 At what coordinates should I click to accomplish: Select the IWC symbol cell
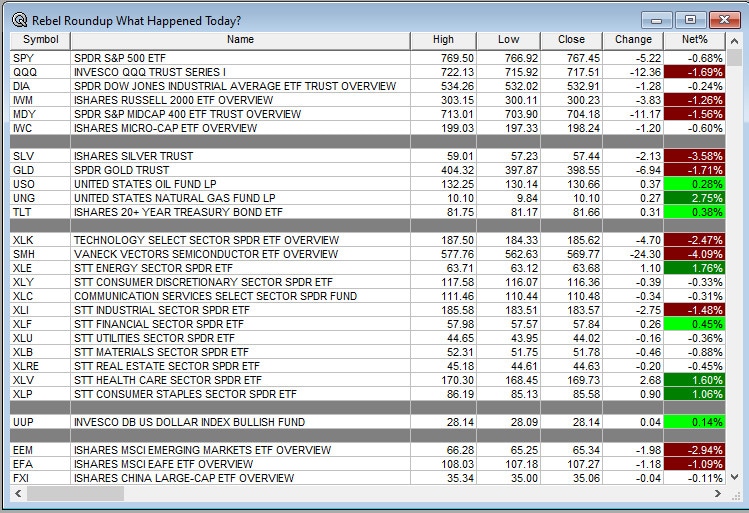pyautogui.click(x=40, y=128)
